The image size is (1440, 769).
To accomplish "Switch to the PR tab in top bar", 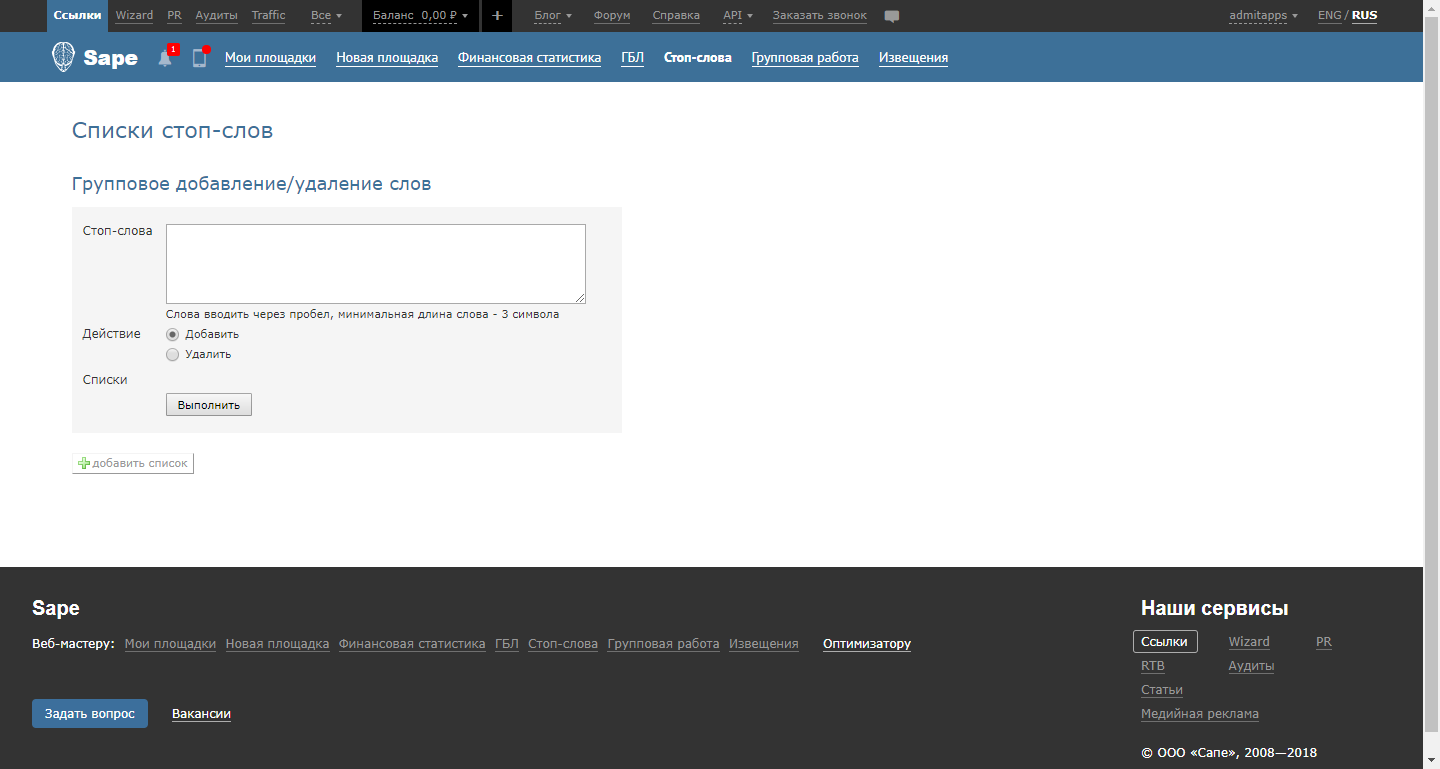I will (x=175, y=15).
